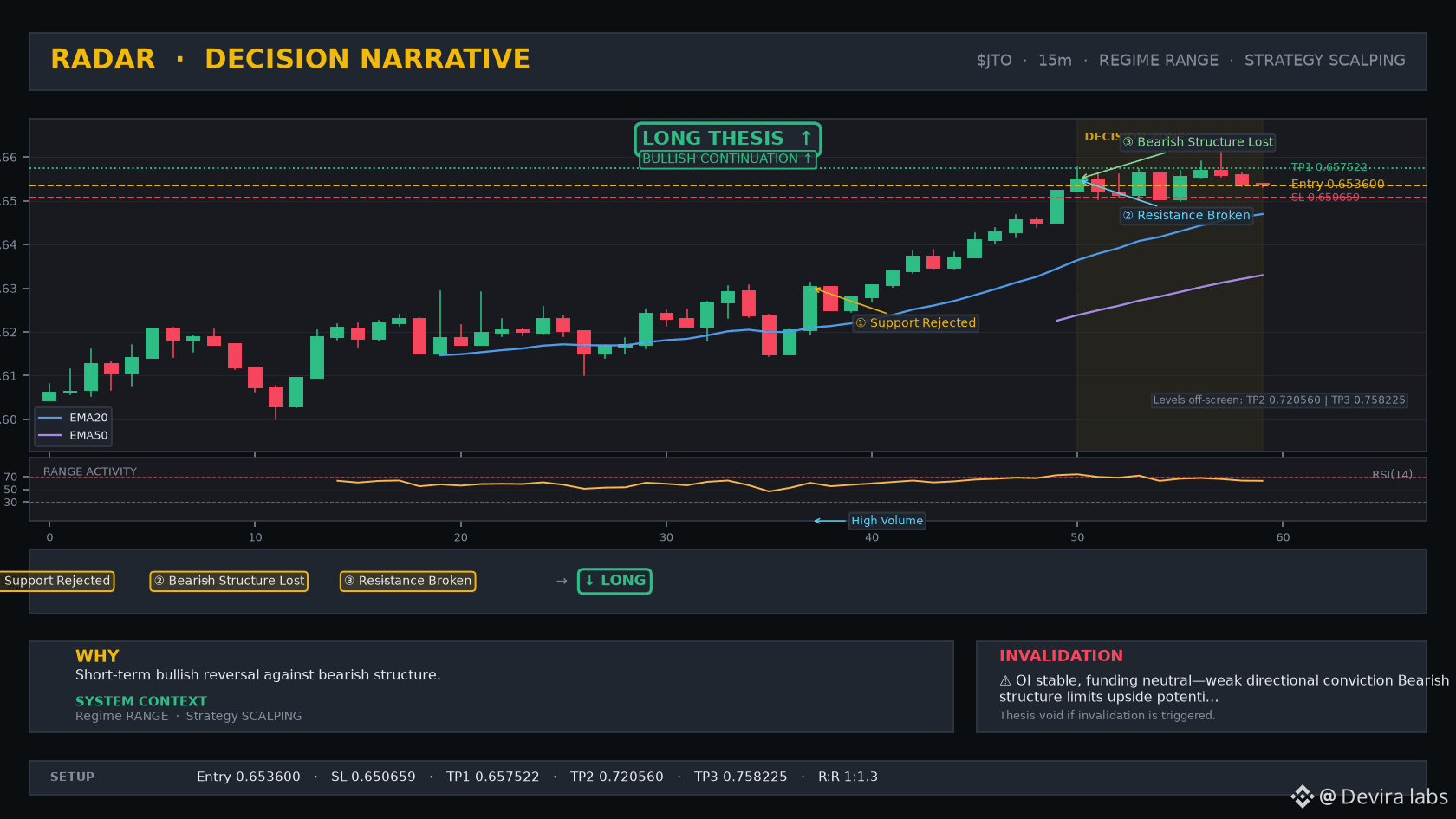This screenshot has height=819, width=1456.
Task: Click the High Volume annotation
Action: coord(887,521)
